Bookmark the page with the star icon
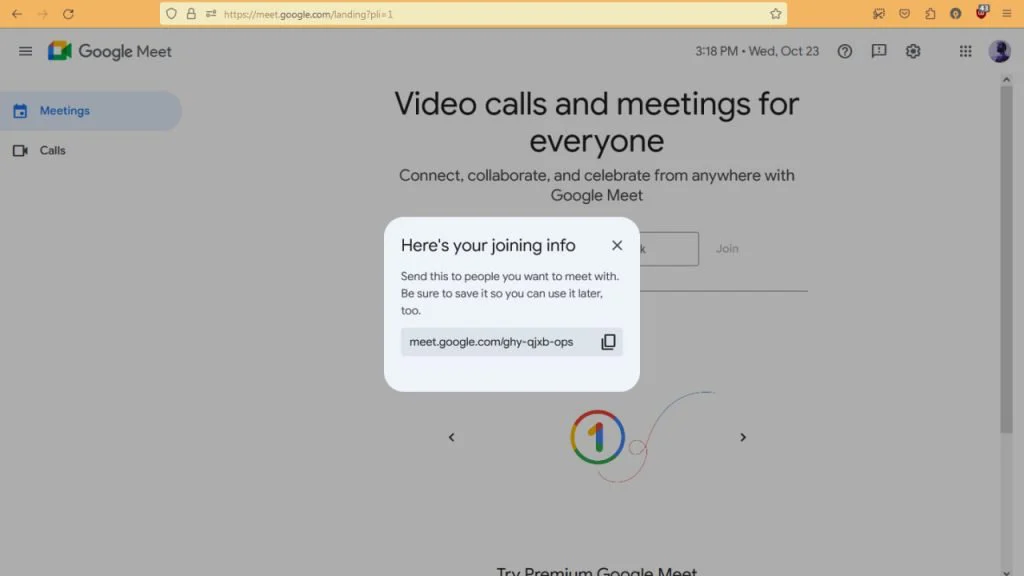 click(x=775, y=14)
